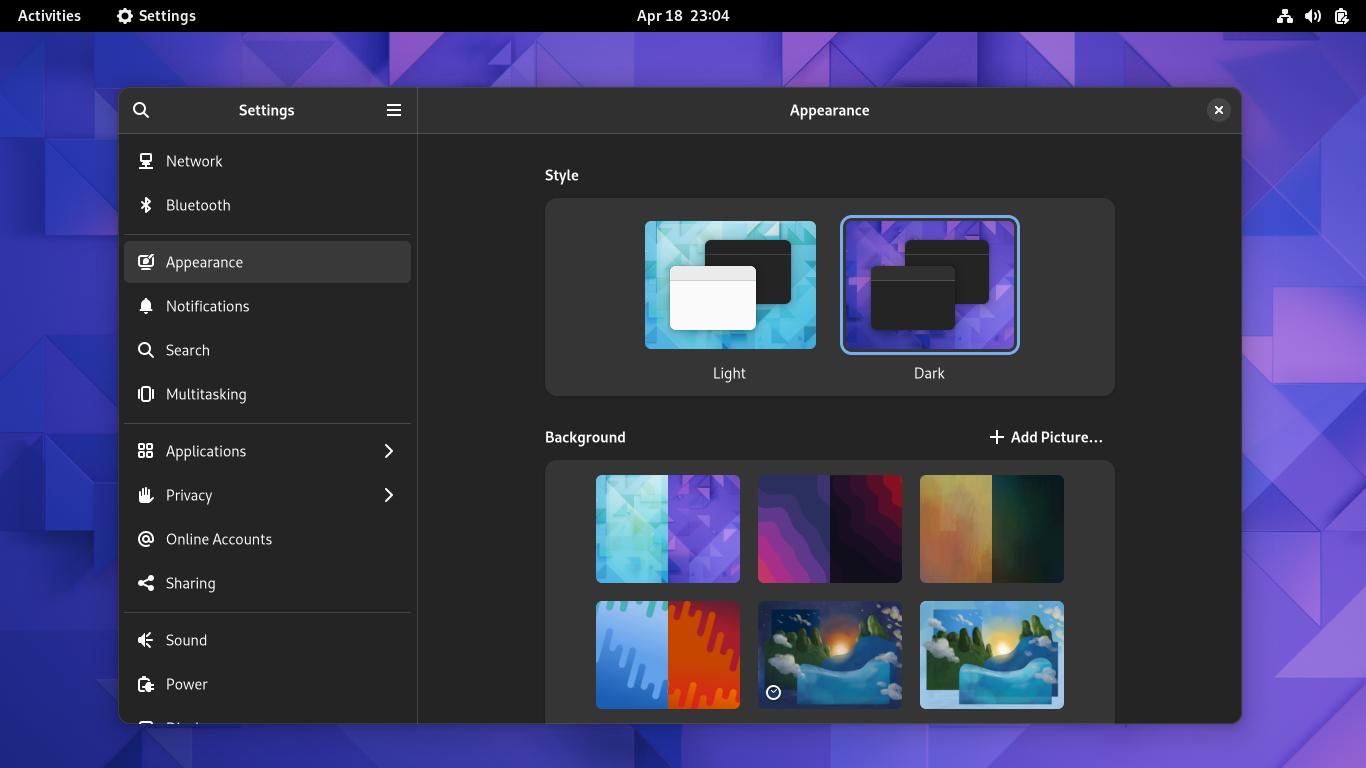Choose the blue and orange drips background
This screenshot has width=1366, height=768.
point(668,655)
